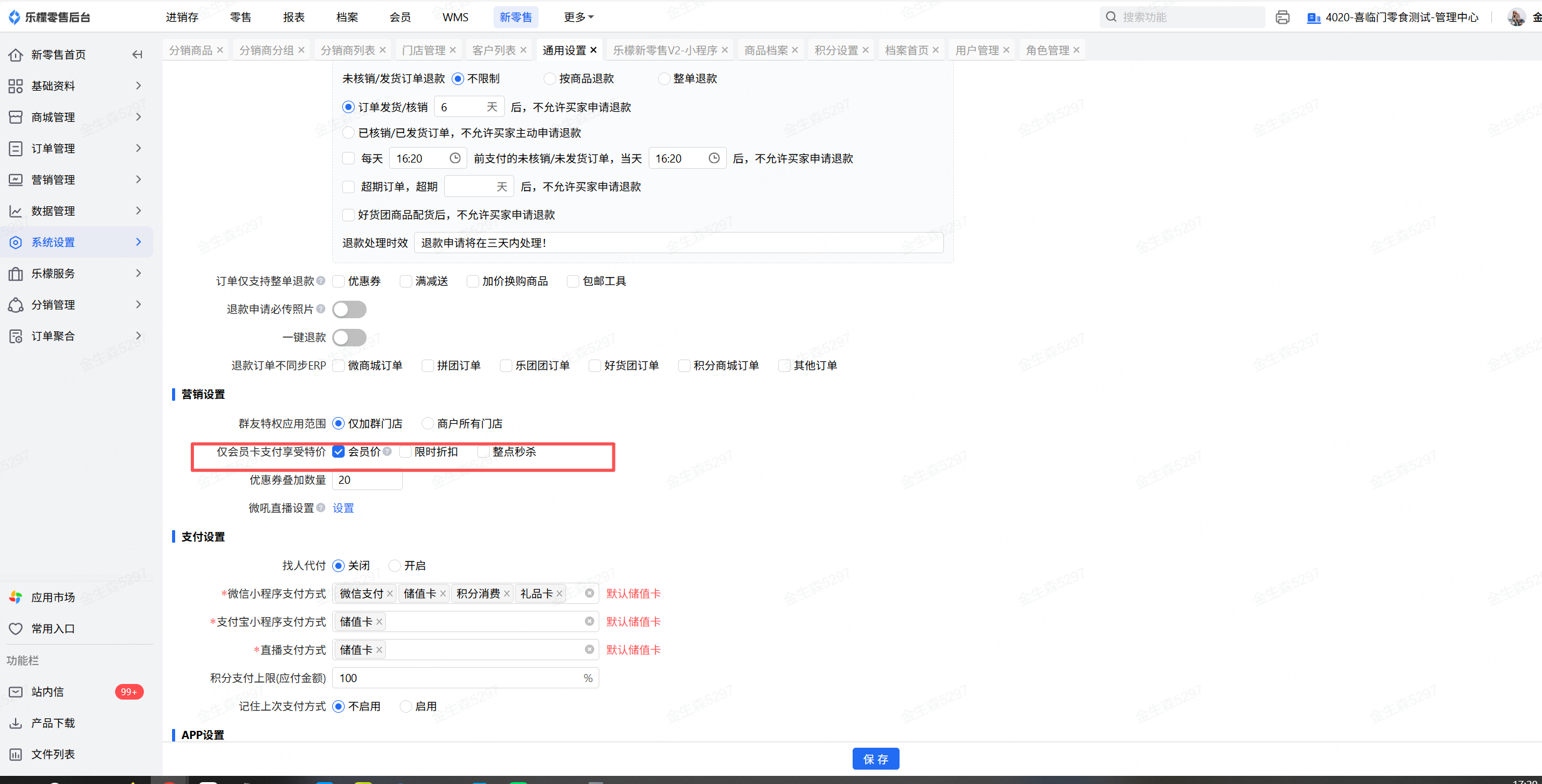Click the clock icon in first 16:20 field
This screenshot has height=784, width=1542.
click(455, 158)
